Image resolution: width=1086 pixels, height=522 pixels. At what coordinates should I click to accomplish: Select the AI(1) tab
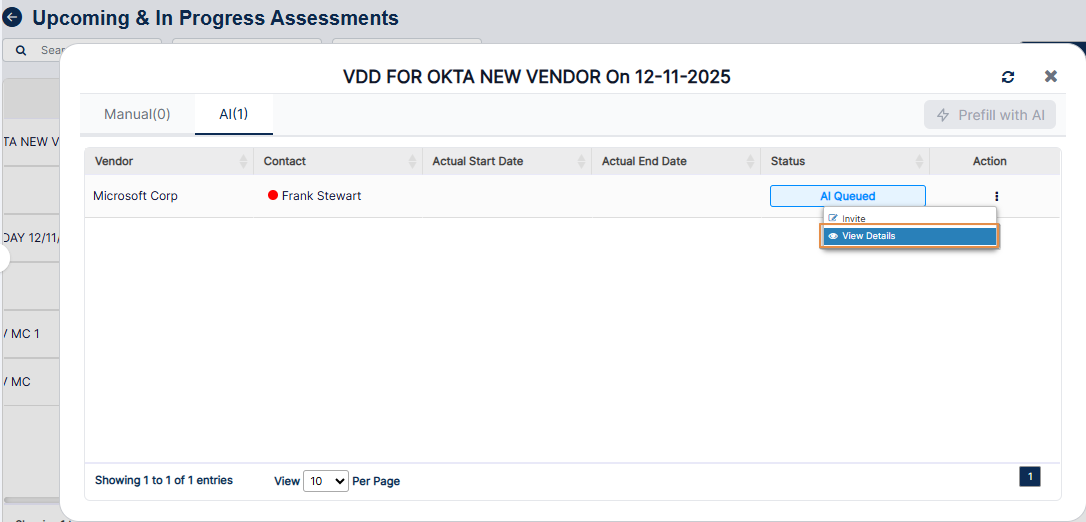233,114
